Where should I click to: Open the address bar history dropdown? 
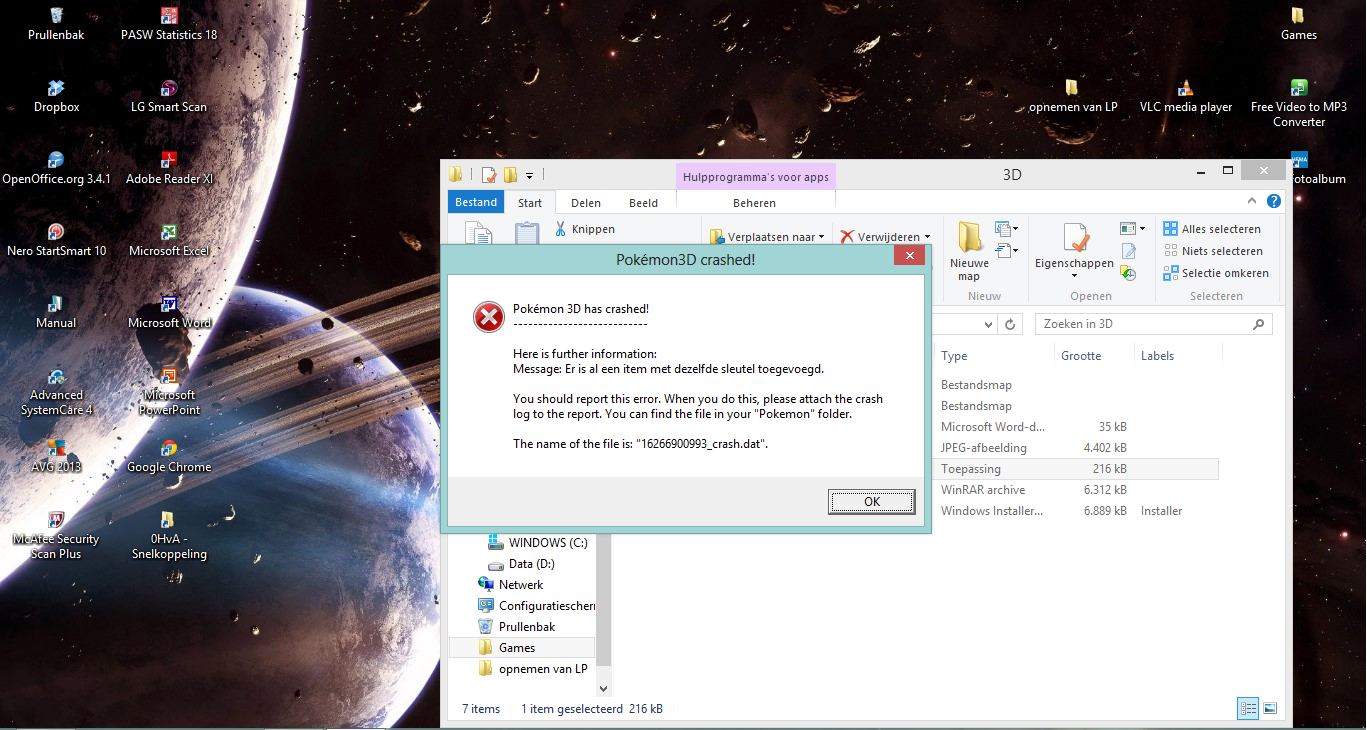click(x=988, y=324)
